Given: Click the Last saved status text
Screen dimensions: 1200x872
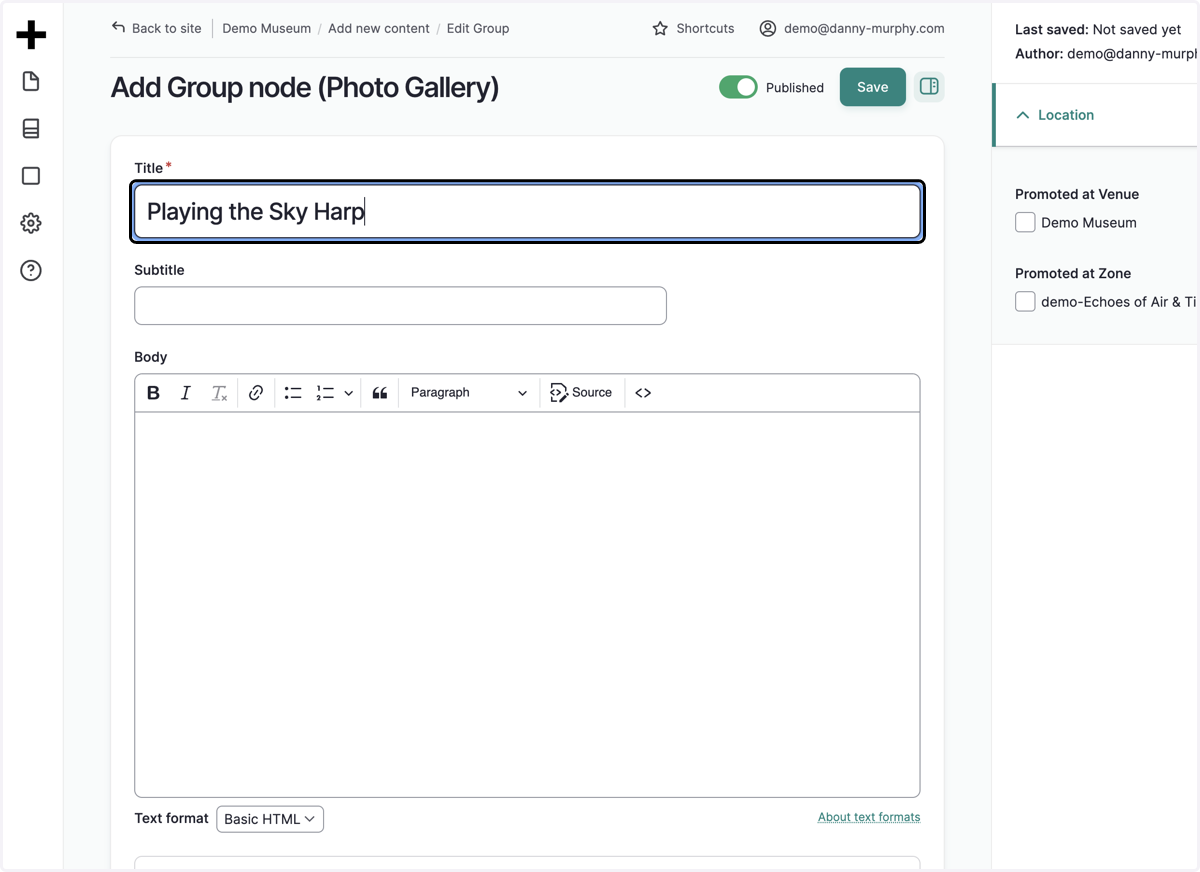Looking at the screenshot, I should click(1098, 30).
